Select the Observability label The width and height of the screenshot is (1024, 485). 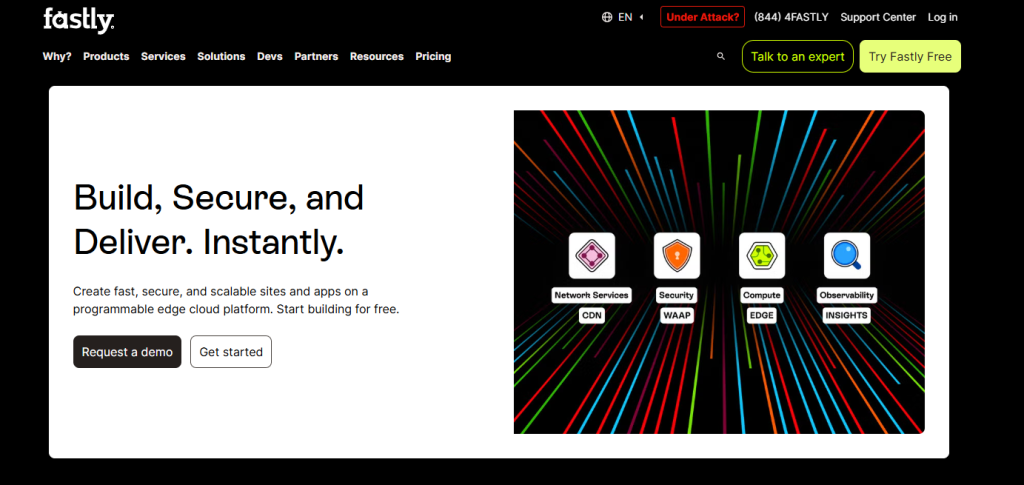(x=846, y=295)
